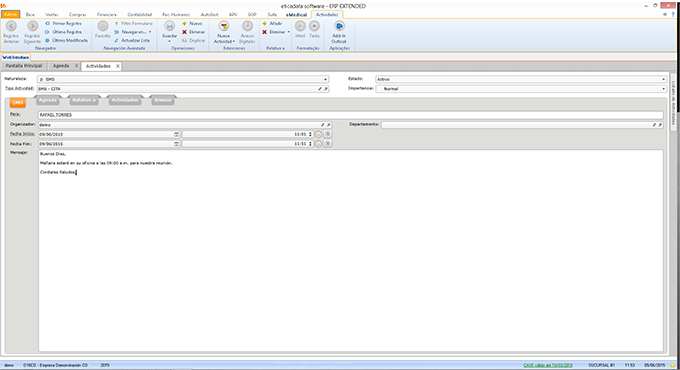Open the Ventas ribbon tab
Image resolution: width=680 pixels, height=370 pixels.
click(52, 14)
